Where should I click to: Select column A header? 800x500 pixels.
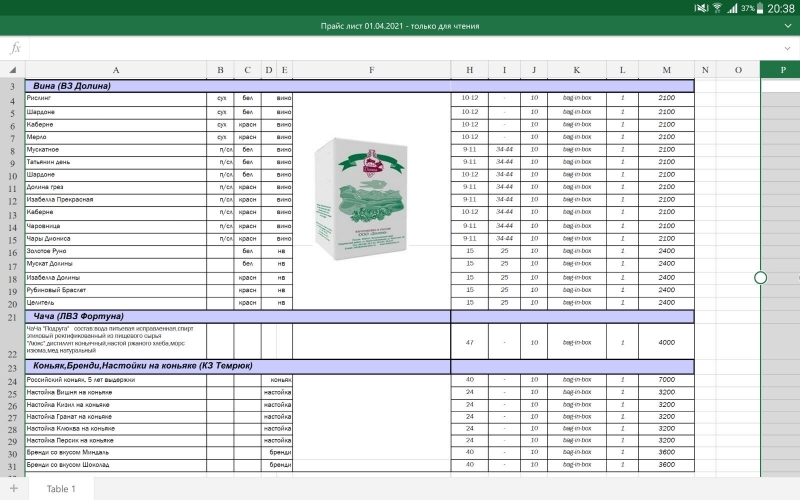[x=116, y=70]
